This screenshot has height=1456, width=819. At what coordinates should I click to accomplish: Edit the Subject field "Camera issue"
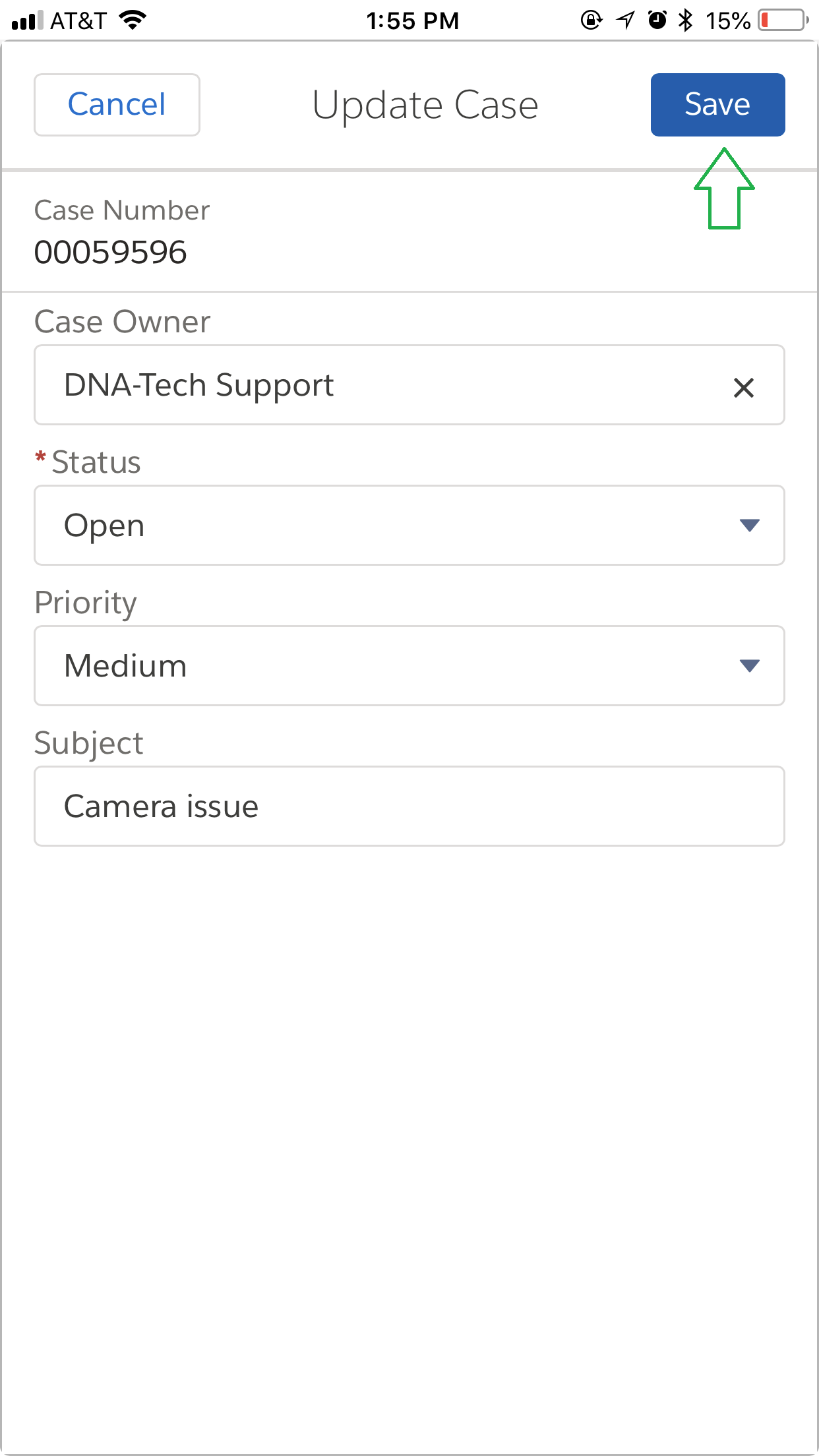coord(409,806)
